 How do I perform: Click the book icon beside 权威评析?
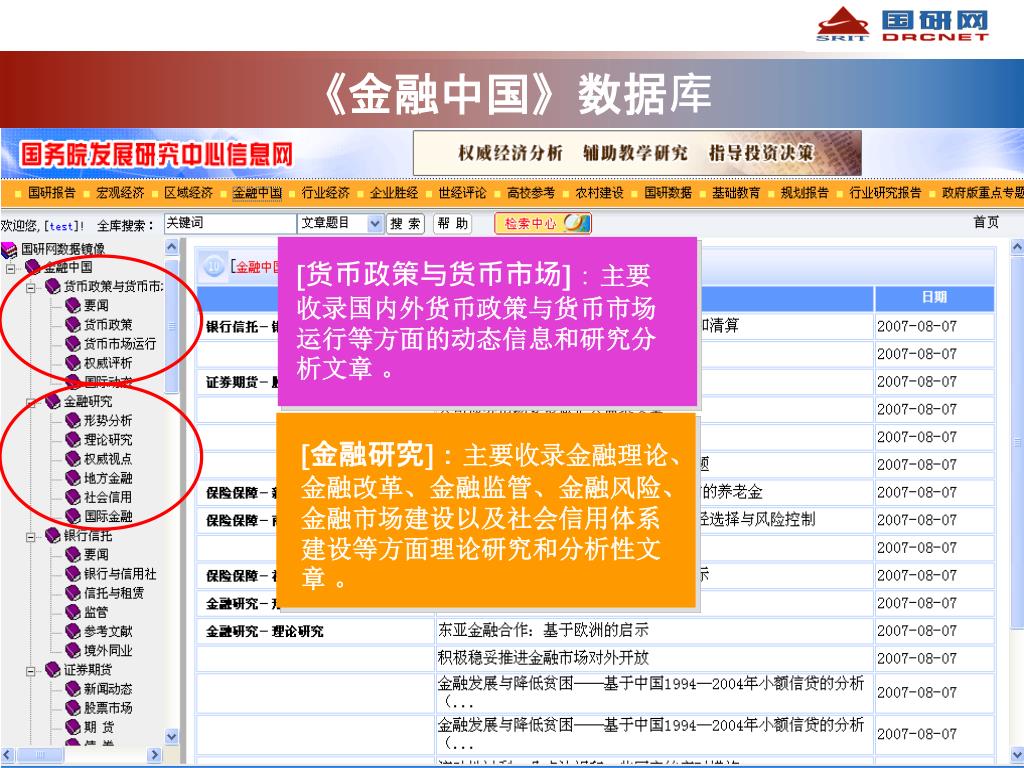[x=73, y=363]
